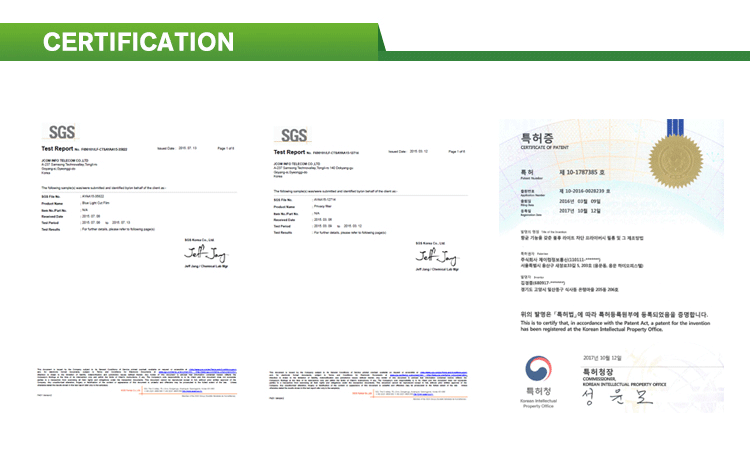Click the gold seal on the patent certificate
Screen dimensions: 750x453
(675, 161)
